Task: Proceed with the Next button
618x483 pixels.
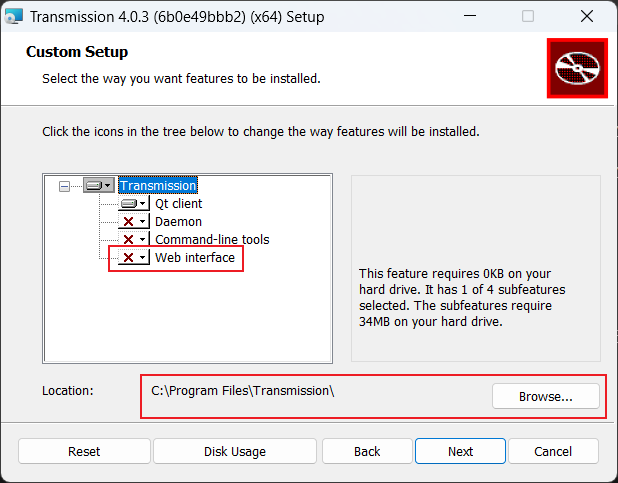Action: click(x=460, y=451)
